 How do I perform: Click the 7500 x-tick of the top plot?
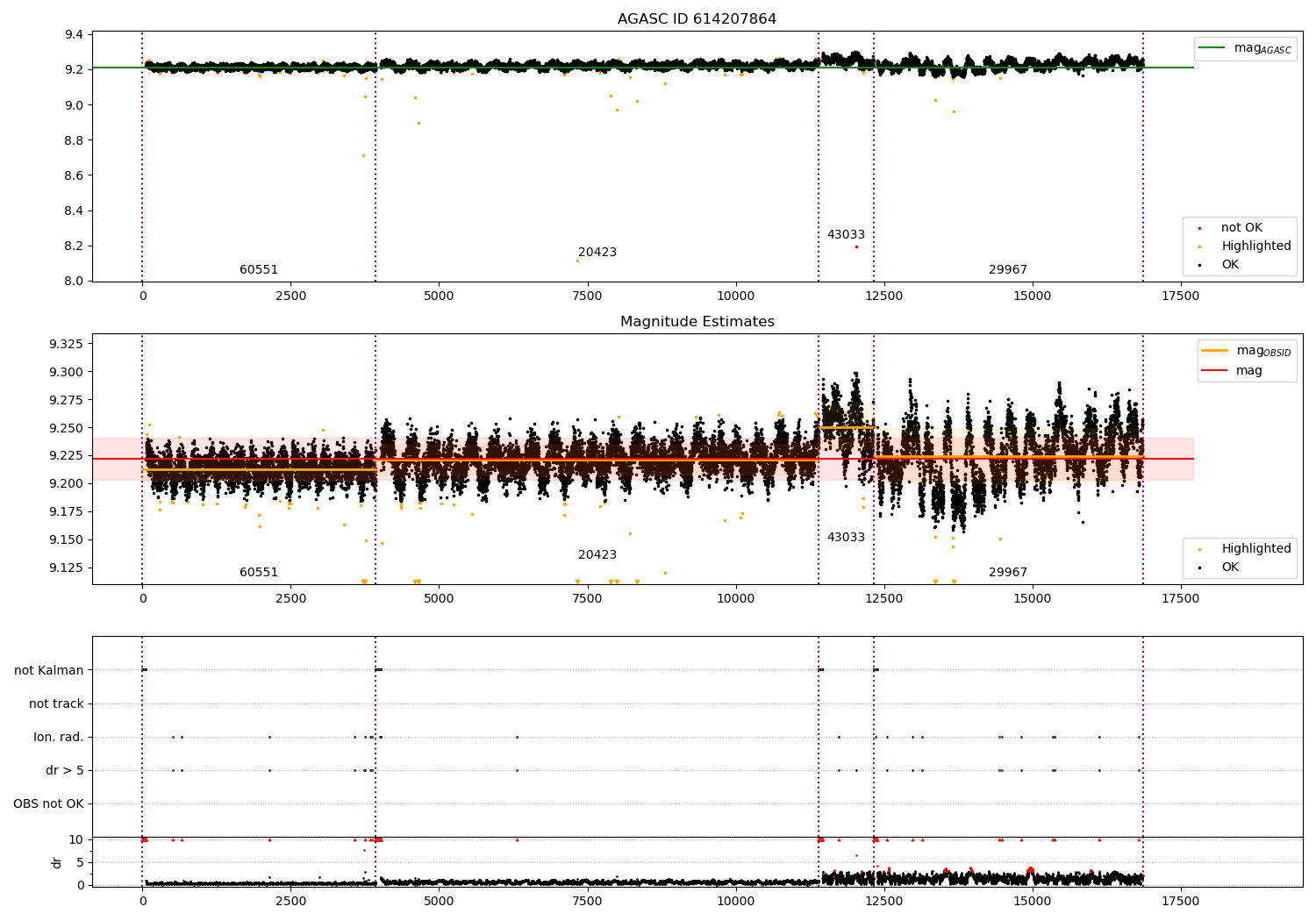(x=587, y=296)
